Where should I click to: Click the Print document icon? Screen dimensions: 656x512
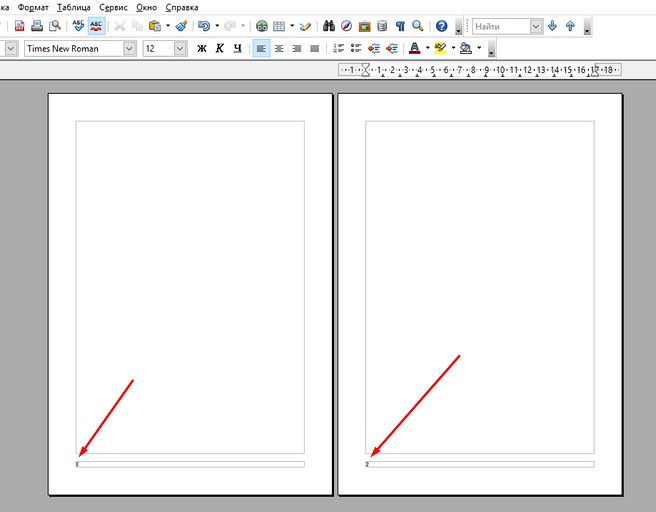pyautogui.click(x=37, y=26)
